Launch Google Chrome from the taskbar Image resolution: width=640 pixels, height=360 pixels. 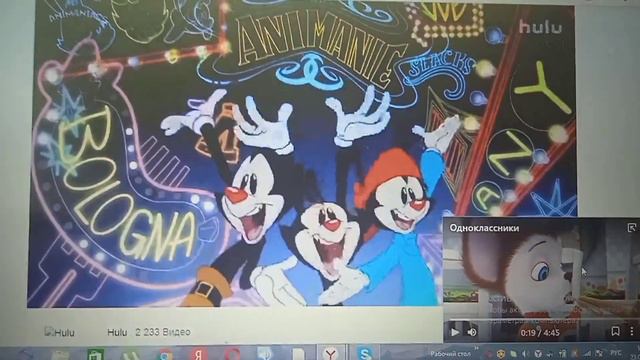(165, 354)
